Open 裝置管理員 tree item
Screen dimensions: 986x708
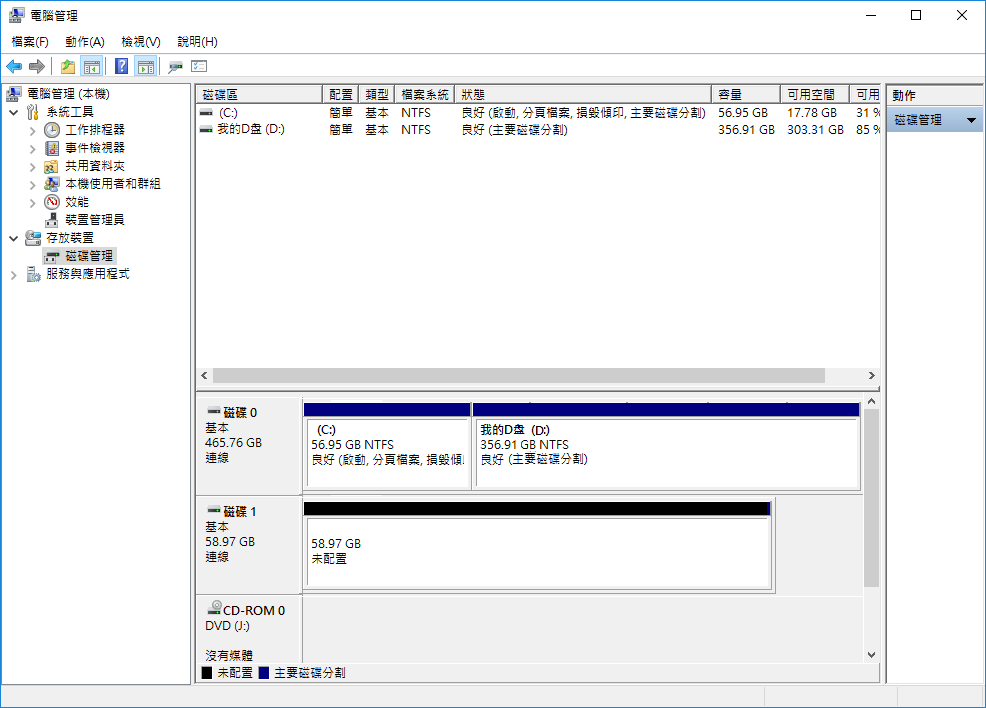[x=95, y=219]
